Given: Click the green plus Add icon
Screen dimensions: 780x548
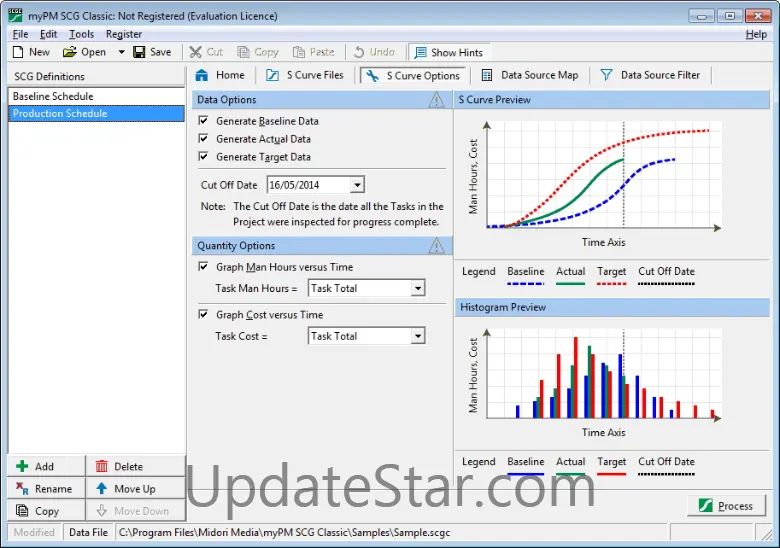Looking at the screenshot, I should 23,466.
